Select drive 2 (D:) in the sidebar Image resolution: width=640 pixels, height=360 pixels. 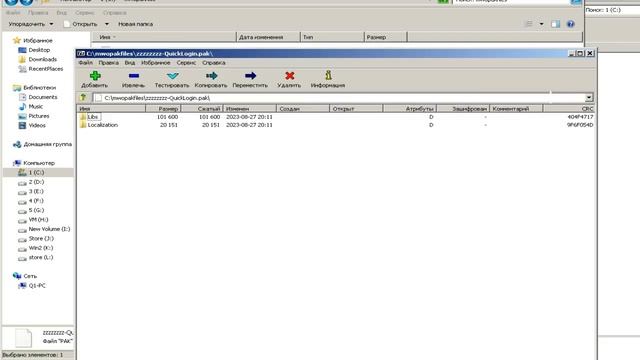pyautogui.click(x=36, y=182)
